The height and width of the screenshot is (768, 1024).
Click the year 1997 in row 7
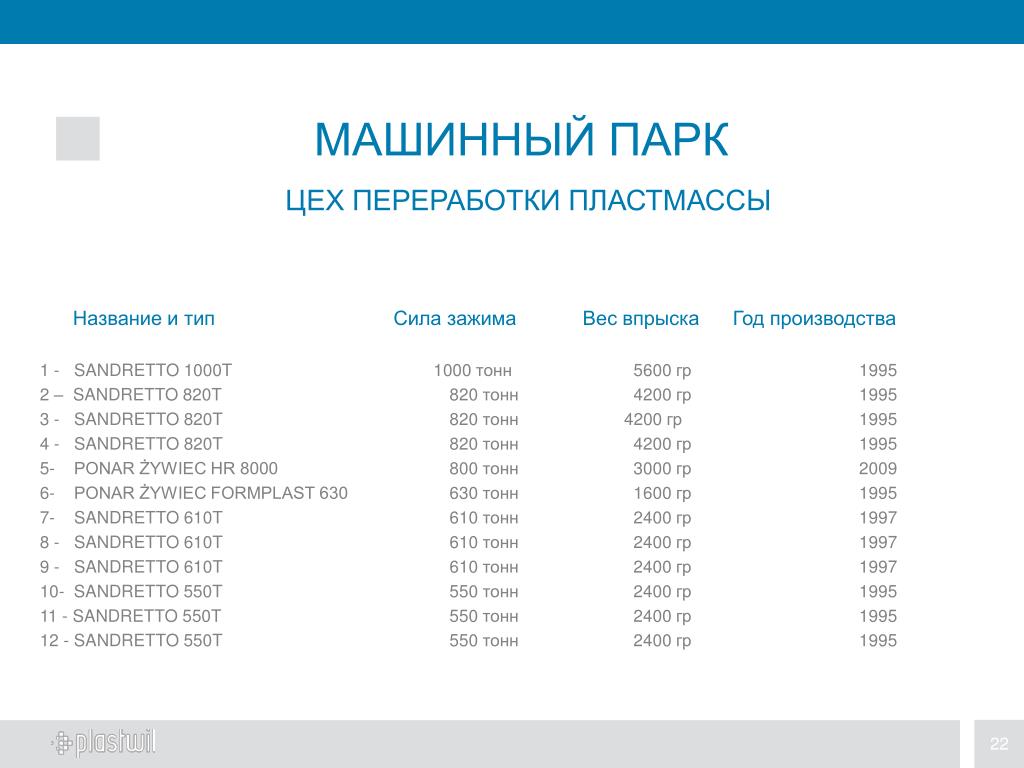click(878, 518)
